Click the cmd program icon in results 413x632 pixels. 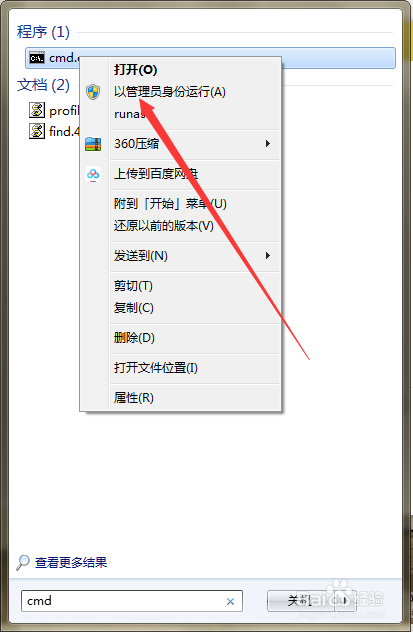pyautogui.click(x=37, y=58)
